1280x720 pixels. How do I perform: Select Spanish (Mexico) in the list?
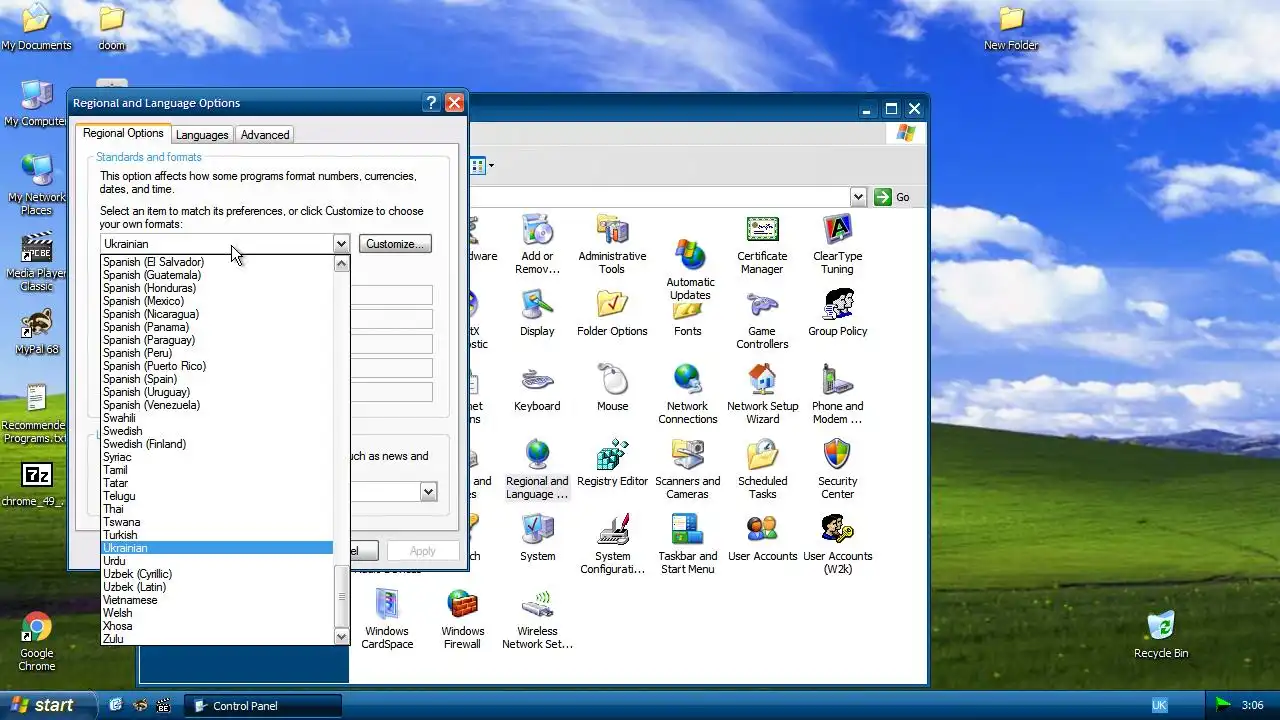[x=217, y=301]
